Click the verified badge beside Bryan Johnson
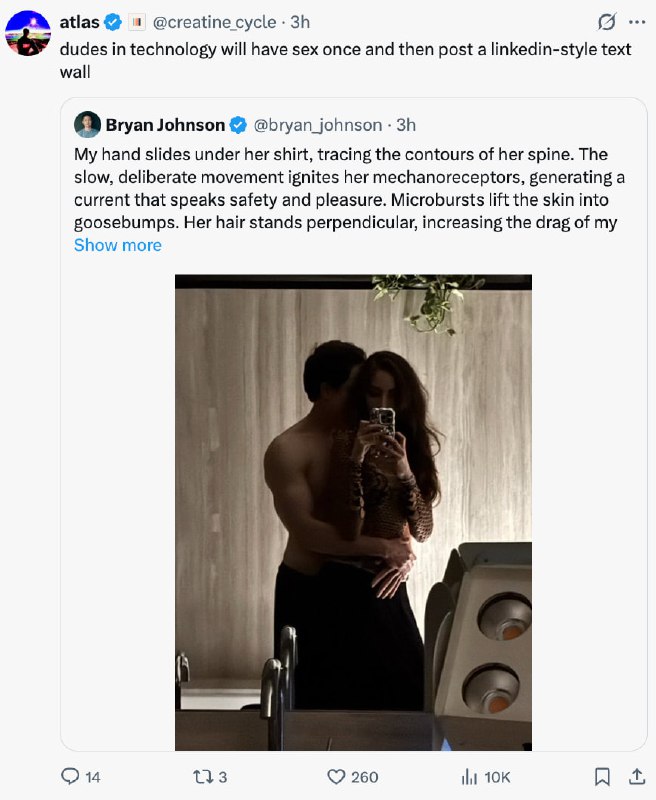Image resolution: width=656 pixels, height=800 pixels. click(x=239, y=125)
